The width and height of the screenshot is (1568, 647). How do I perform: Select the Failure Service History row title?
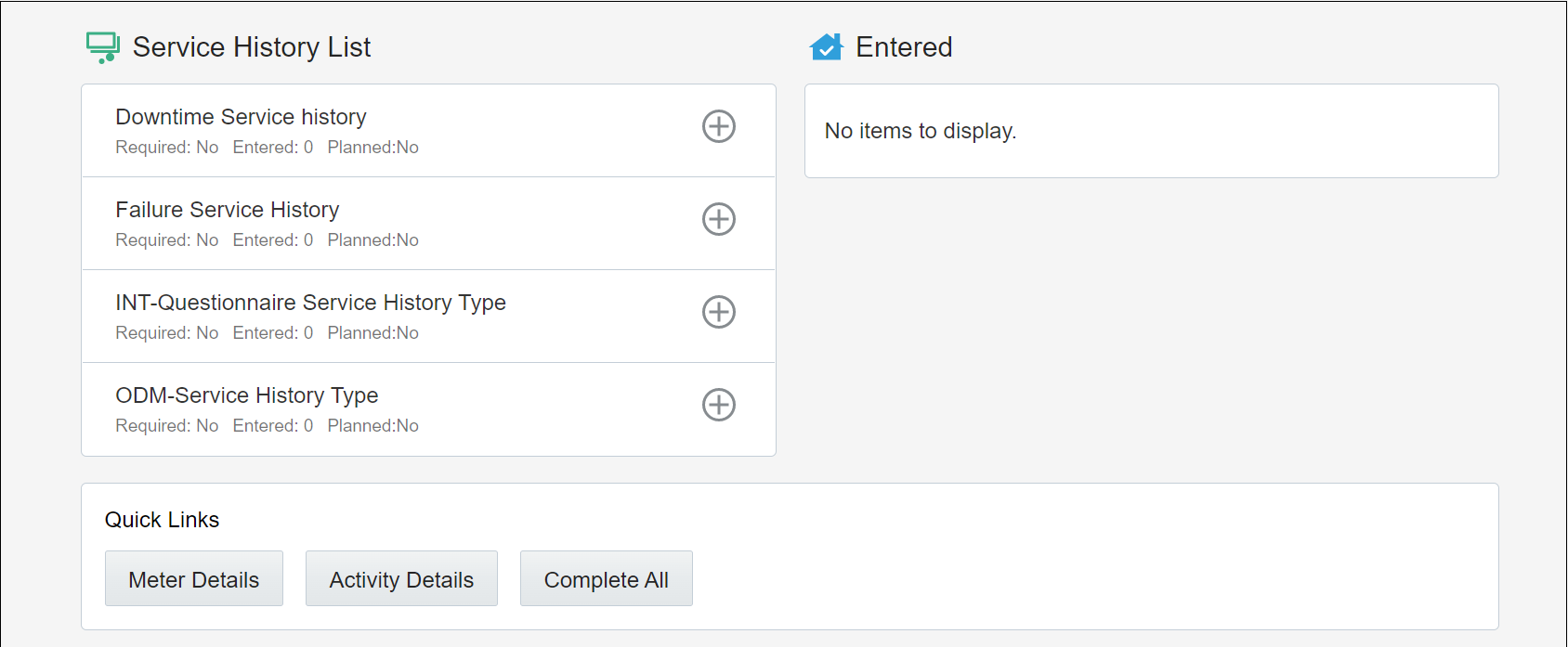(x=227, y=210)
